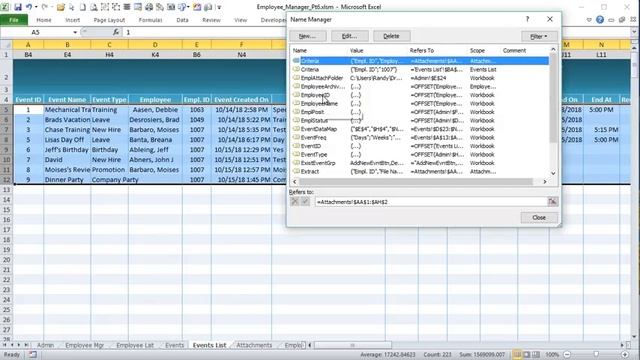Select the EventDataMap name row
Image resolution: width=640 pixels, height=360 pixels.
coord(420,129)
